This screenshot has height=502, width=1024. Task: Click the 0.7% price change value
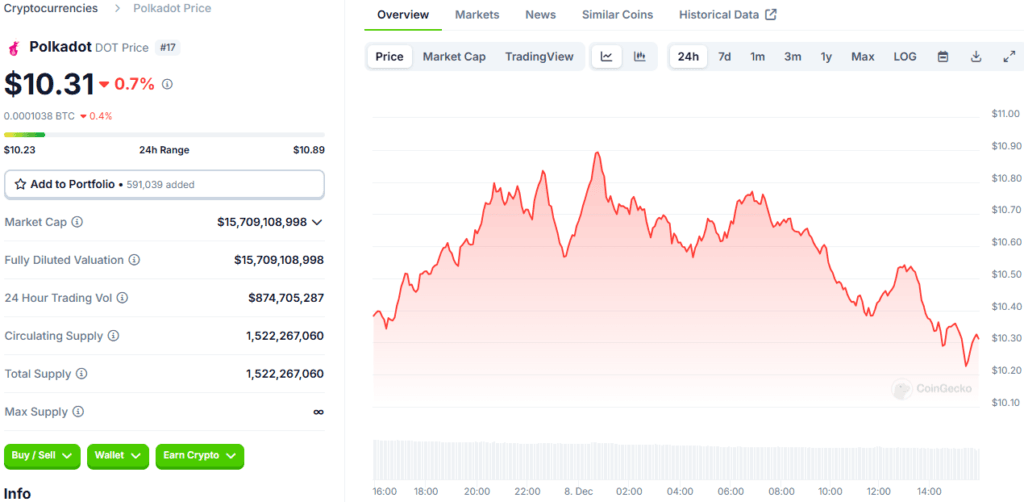coord(135,84)
